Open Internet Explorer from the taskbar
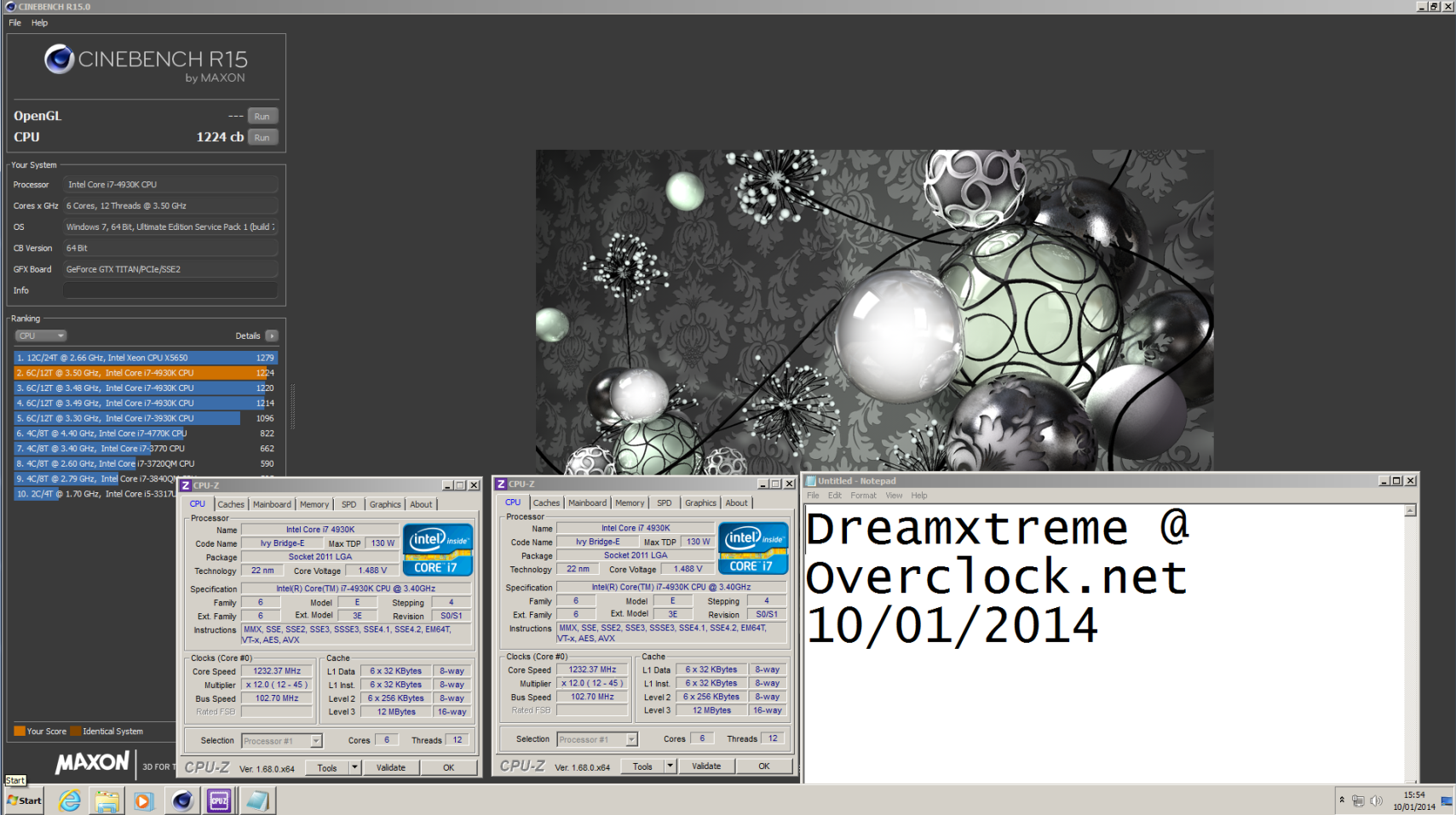Image resolution: width=1456 pixels, height=815 pixels. tap(69, 801)
